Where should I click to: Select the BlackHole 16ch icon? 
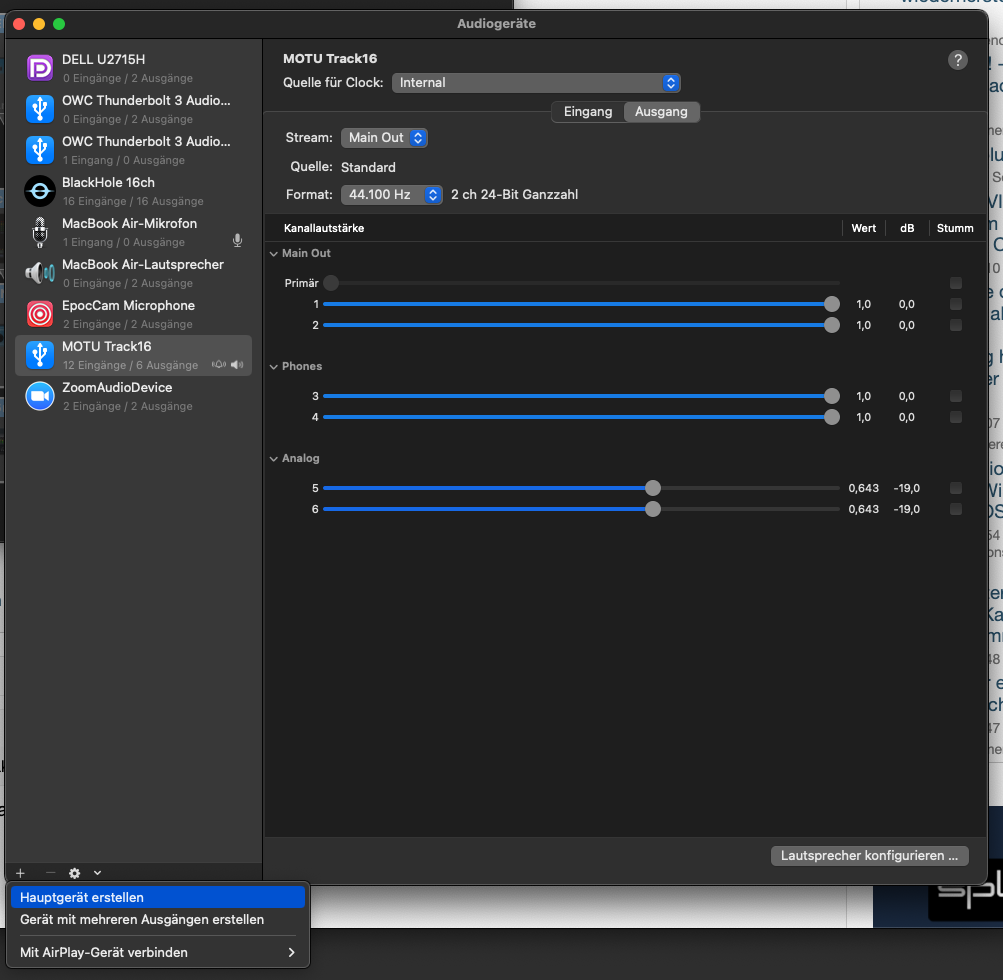(x=40, y=191)
